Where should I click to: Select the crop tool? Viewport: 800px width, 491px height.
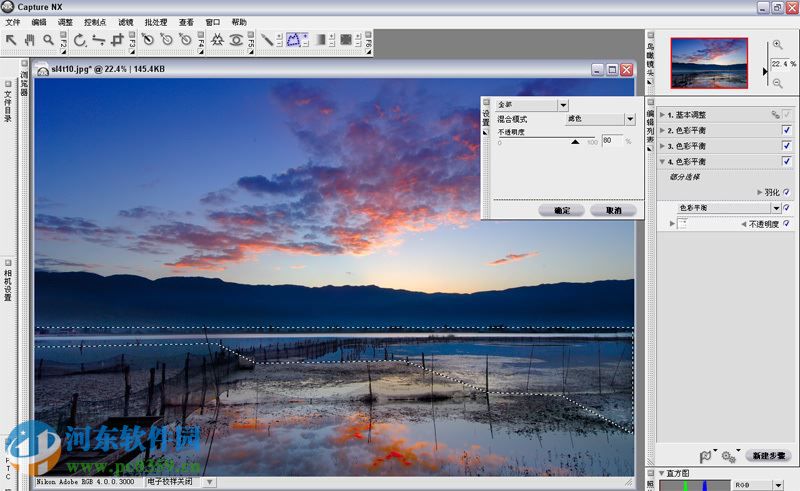[x=118, y=40]
